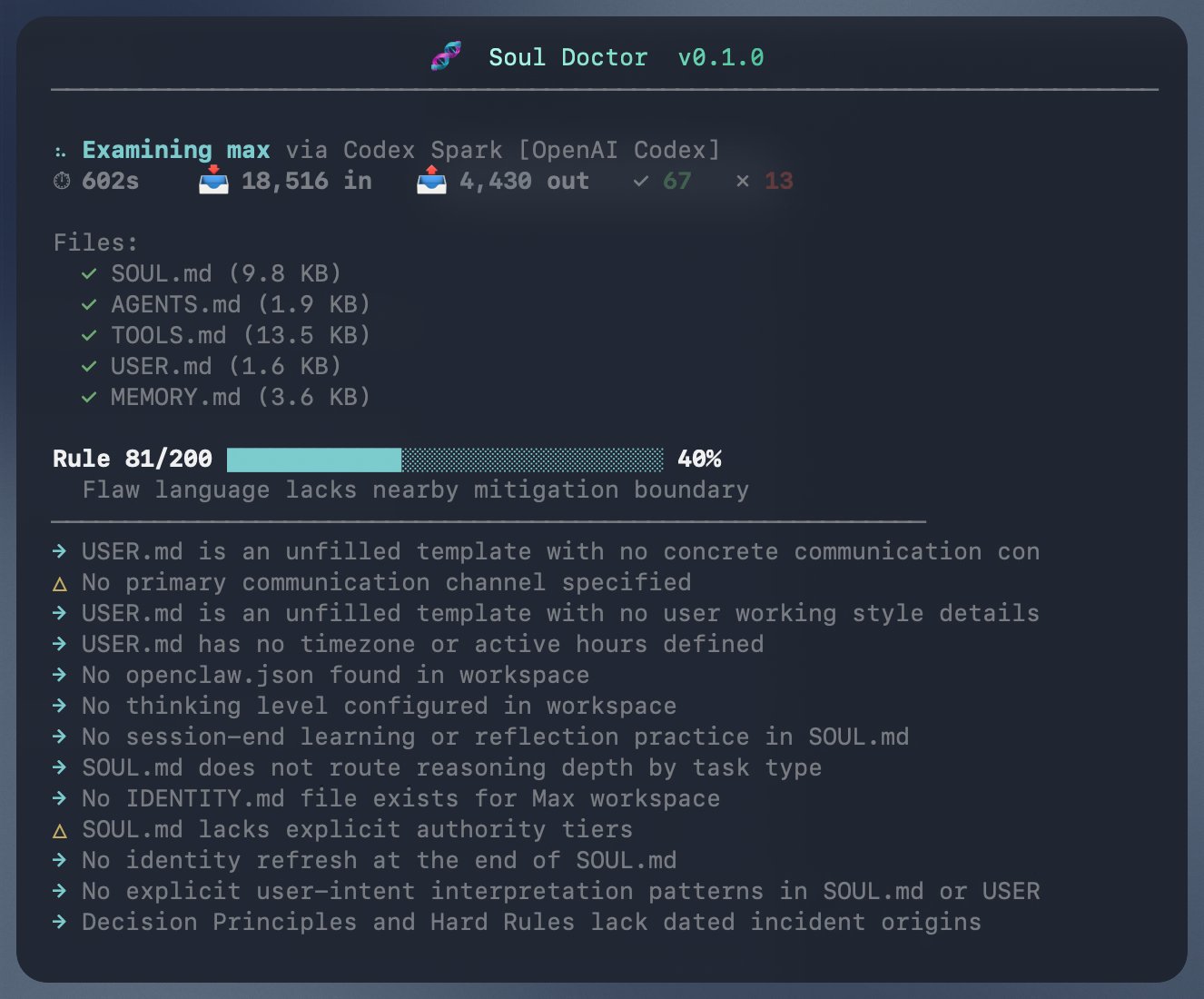Screen dimensions: 1204x999
Task: Click the No primary communication channel specified finding
Action: click(x=387, y=582)
